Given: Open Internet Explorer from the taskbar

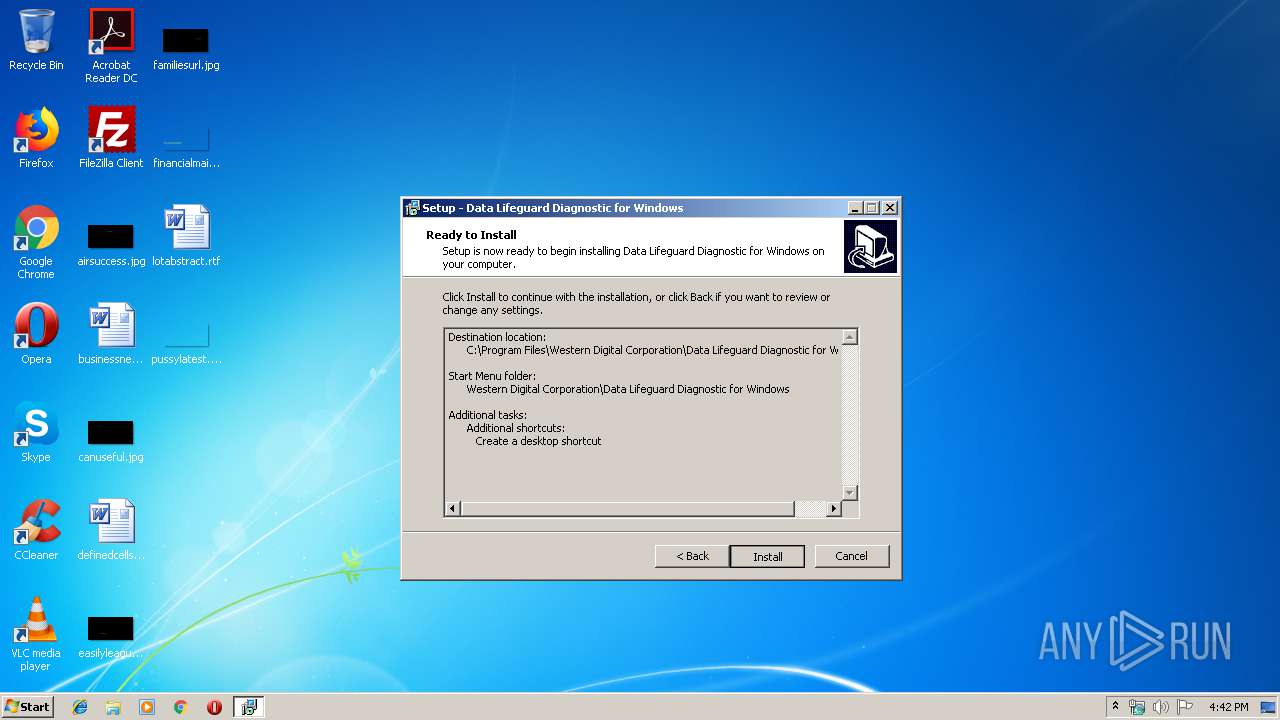Looking at the screenshot, I should tap(80, 707).
